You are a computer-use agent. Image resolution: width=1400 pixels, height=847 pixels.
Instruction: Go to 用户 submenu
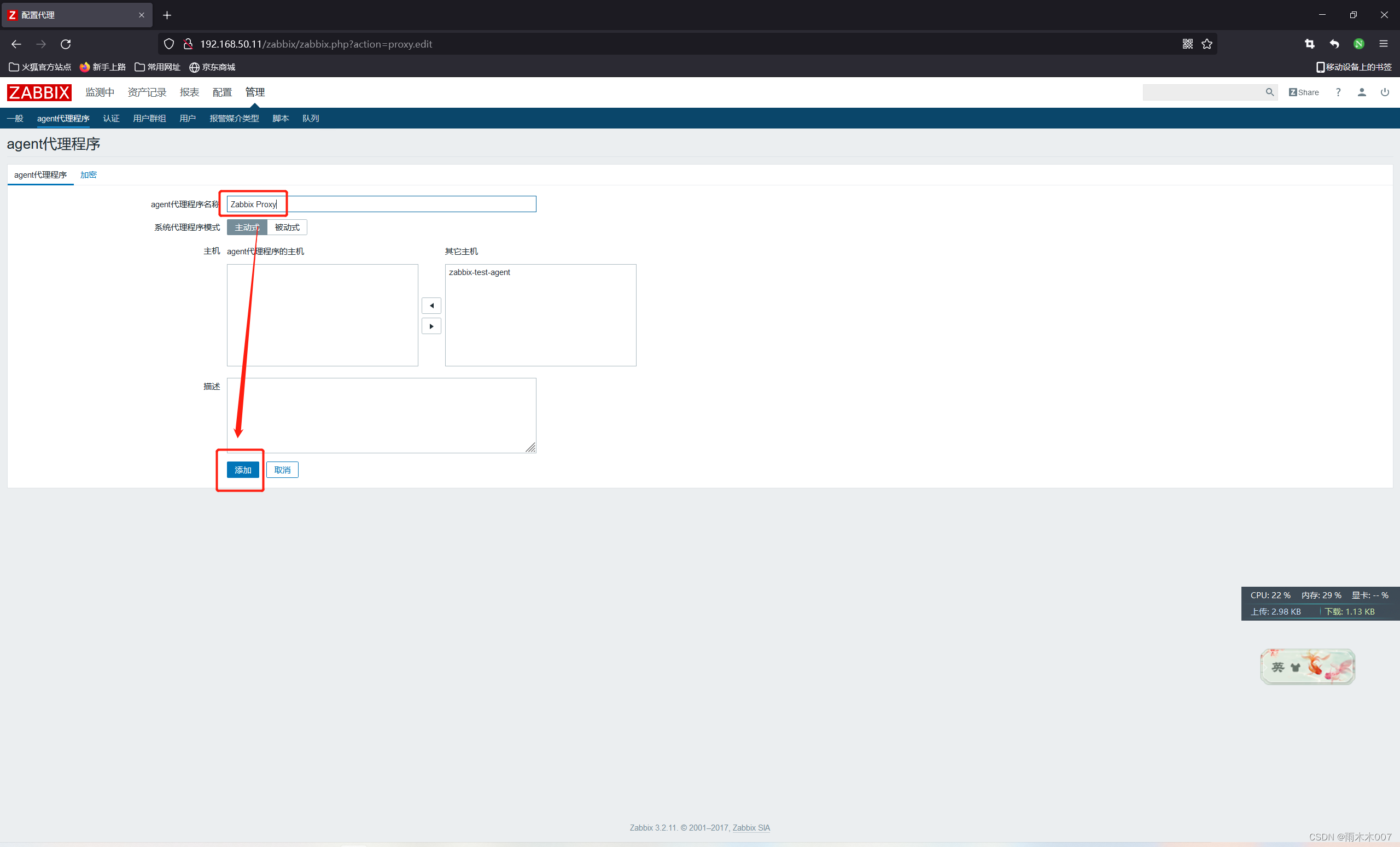click(x=188, y=118)
